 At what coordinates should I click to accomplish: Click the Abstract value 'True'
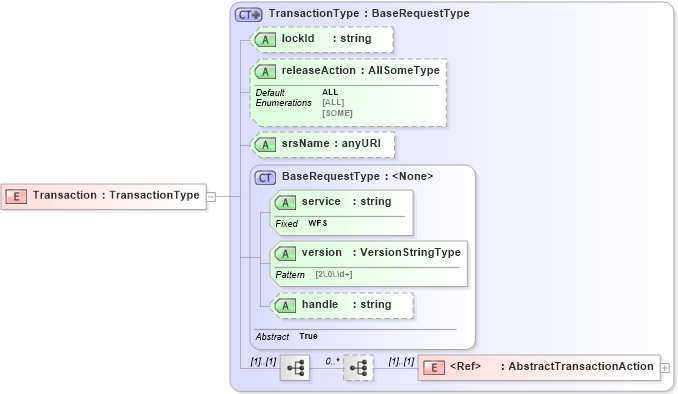[x=308, y=336]
